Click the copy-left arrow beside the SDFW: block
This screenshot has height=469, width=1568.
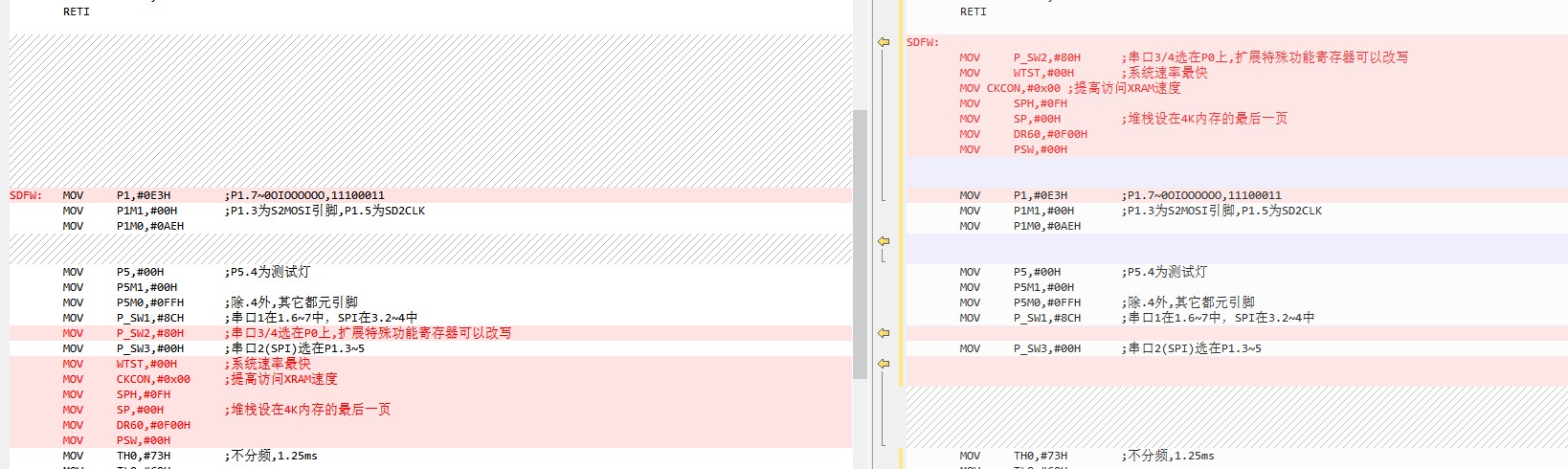click(x=884, y=42)
